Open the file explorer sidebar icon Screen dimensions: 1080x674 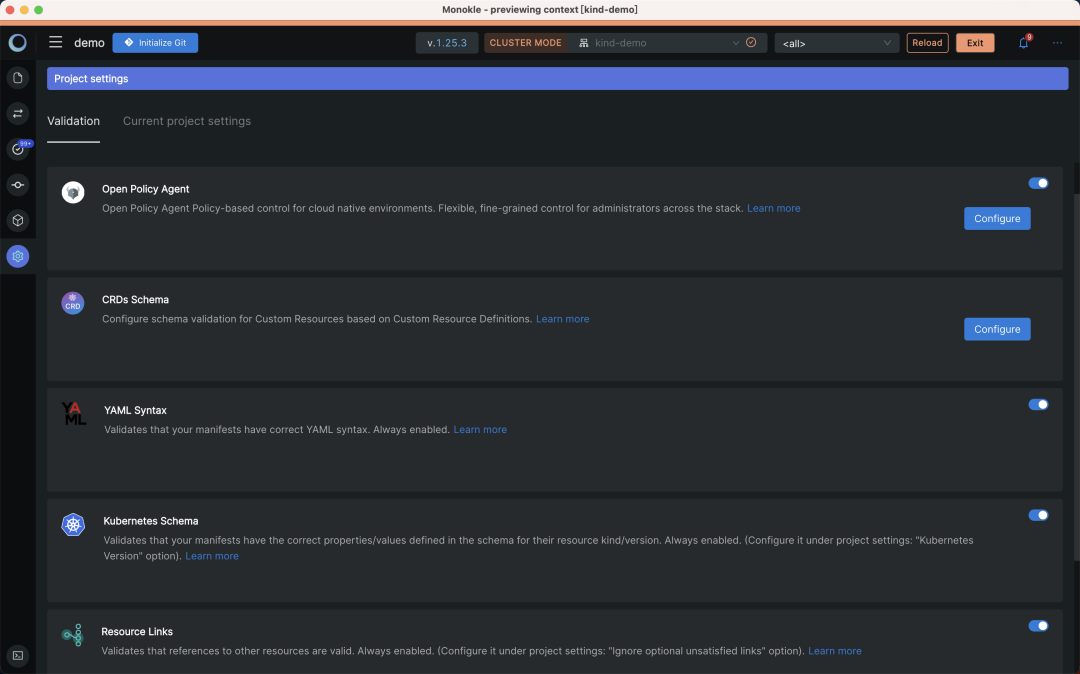click(18, 78)
